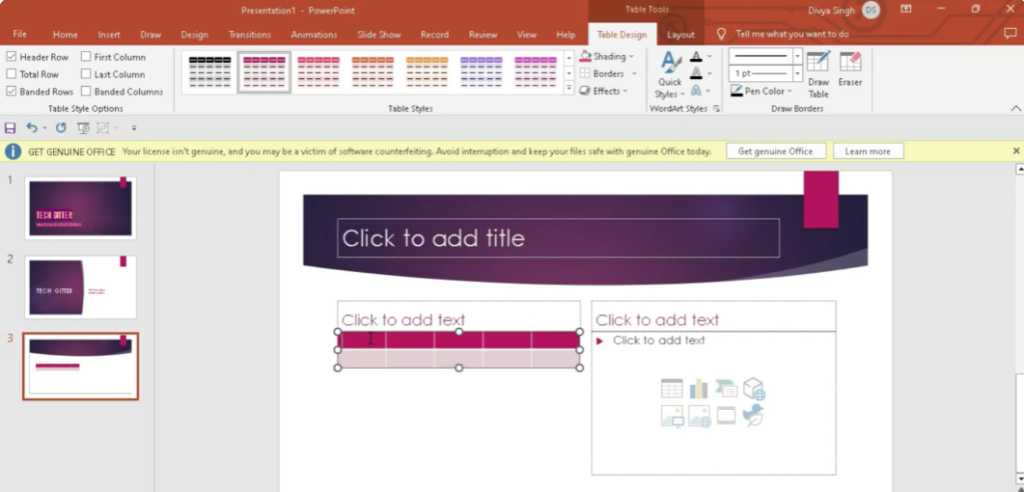Image resolution: width=1024 pixels, height=492 pixels.
Task: Click the Learn more button
Action: [x=867, y=151]
